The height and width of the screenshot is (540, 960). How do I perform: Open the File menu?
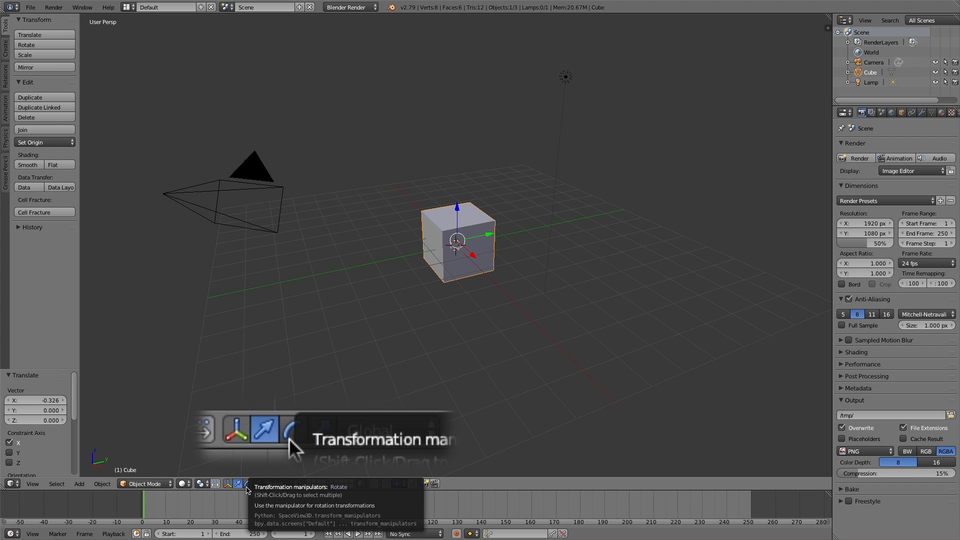(30, 7)
